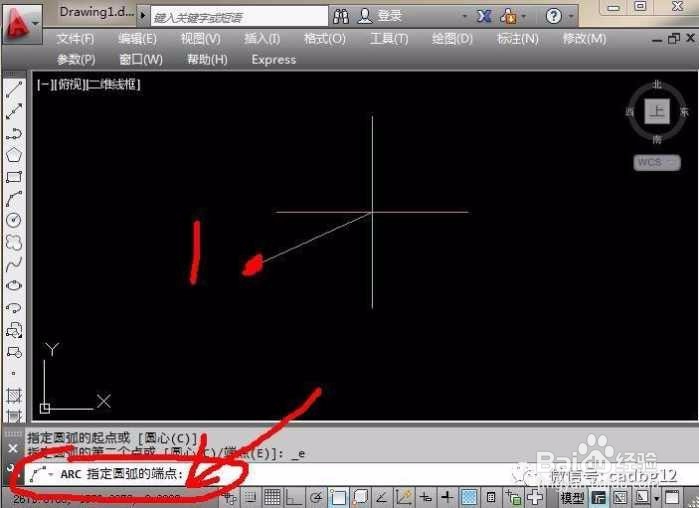Open the 文件(F) menu
The width and height of the screenshot is (699, 508).
click(x=75, y=39)
